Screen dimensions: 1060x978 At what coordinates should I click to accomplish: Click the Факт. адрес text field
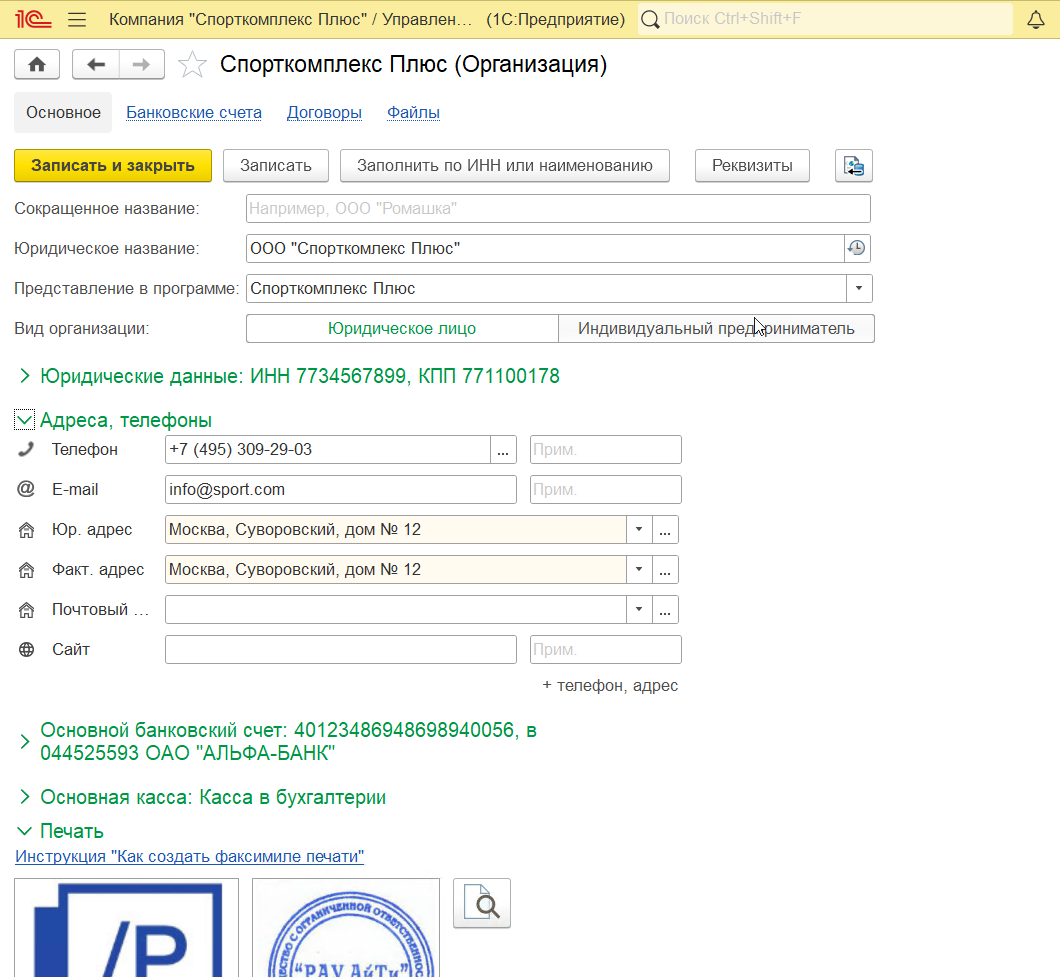pos(396,570)
